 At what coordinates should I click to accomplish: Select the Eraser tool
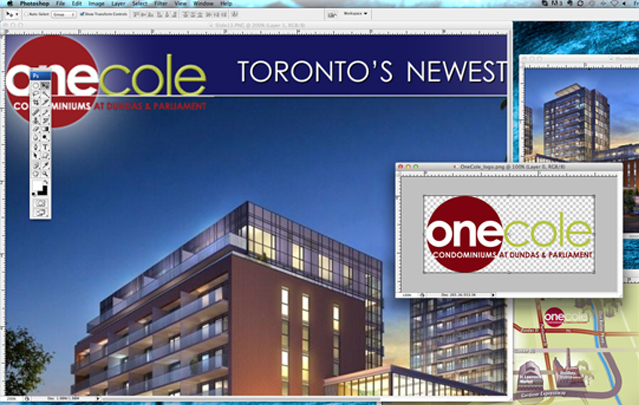pyautogui.click(x=36, y=129)
